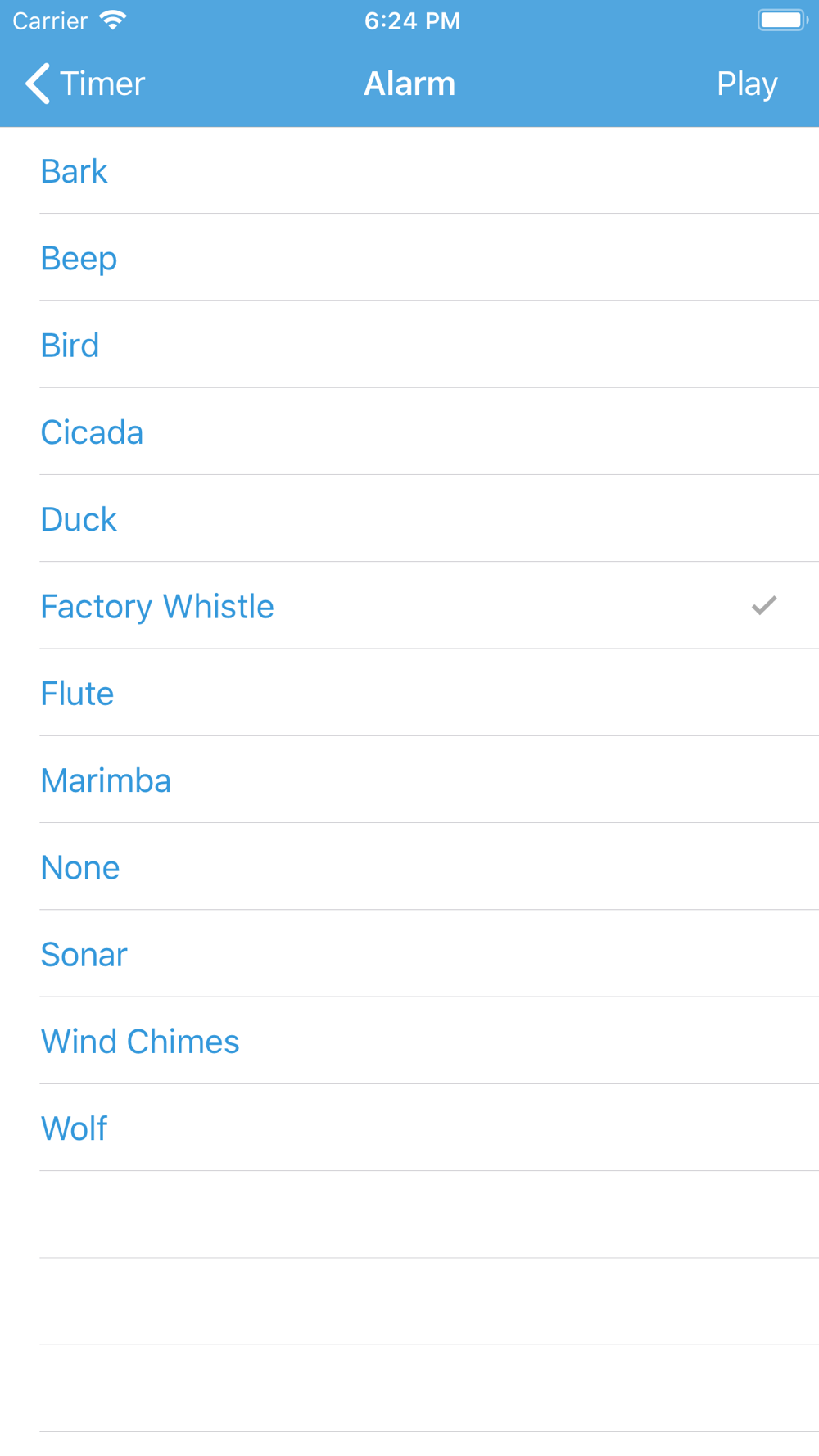Pick the Cicada alarm option
This screenshot has width=819, height=1456.
pos(409,432)
